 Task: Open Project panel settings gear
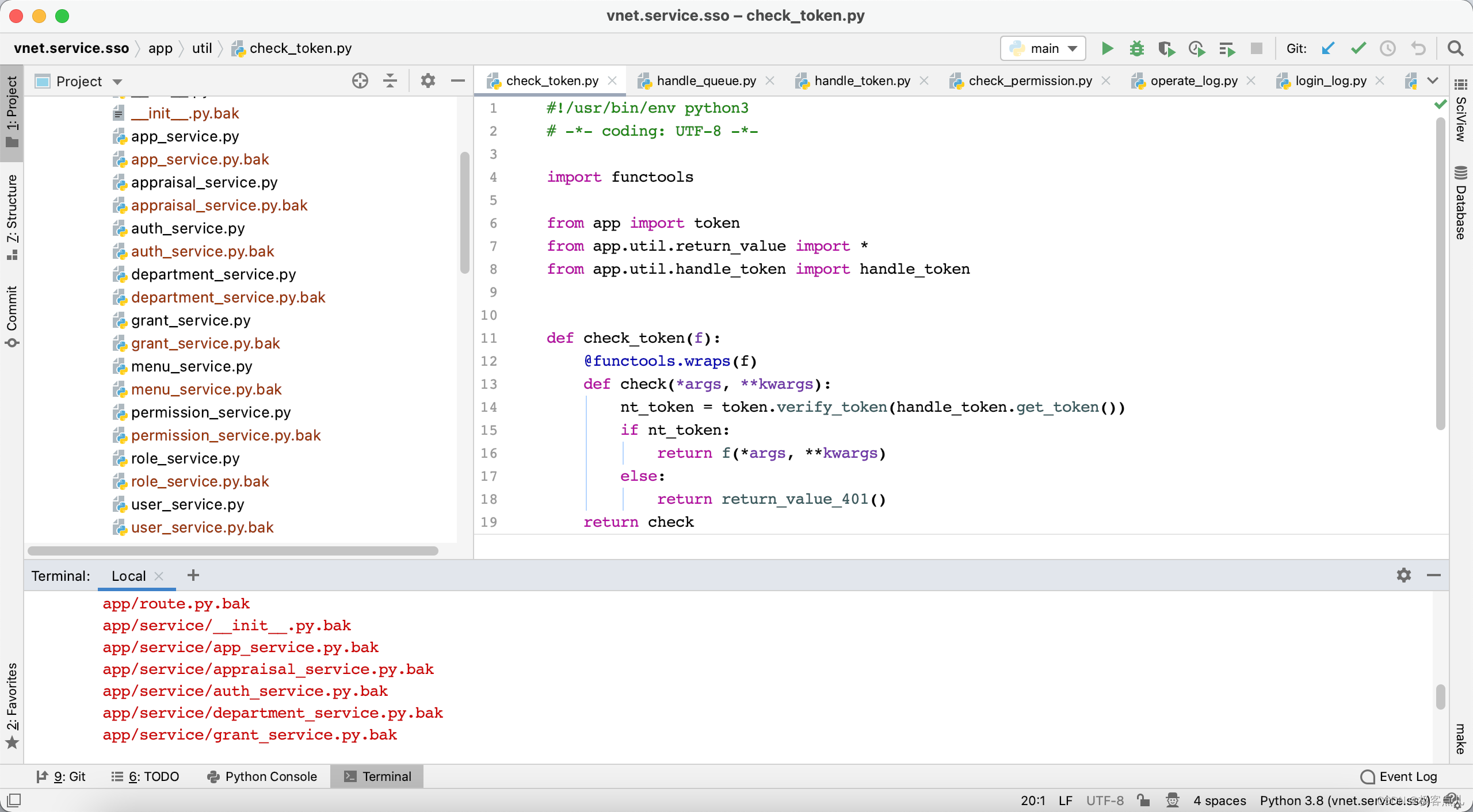(x=428, y=81)
